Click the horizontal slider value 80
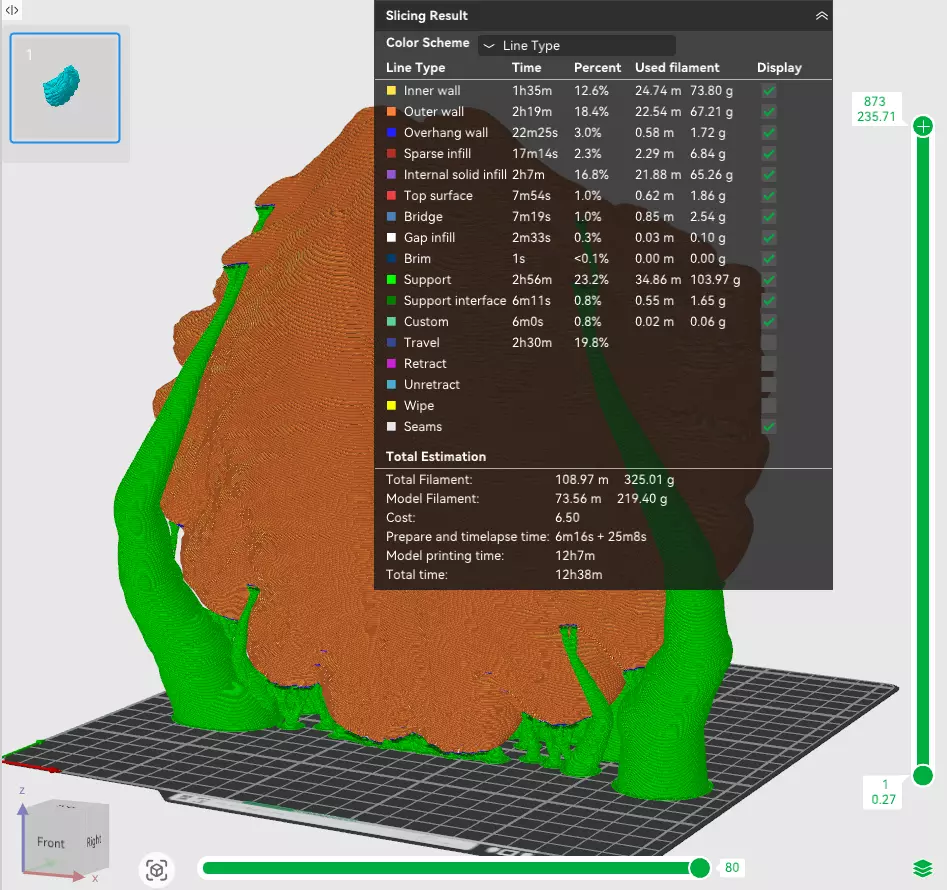This screenshot has height=890, width=947. pos(732,868)
